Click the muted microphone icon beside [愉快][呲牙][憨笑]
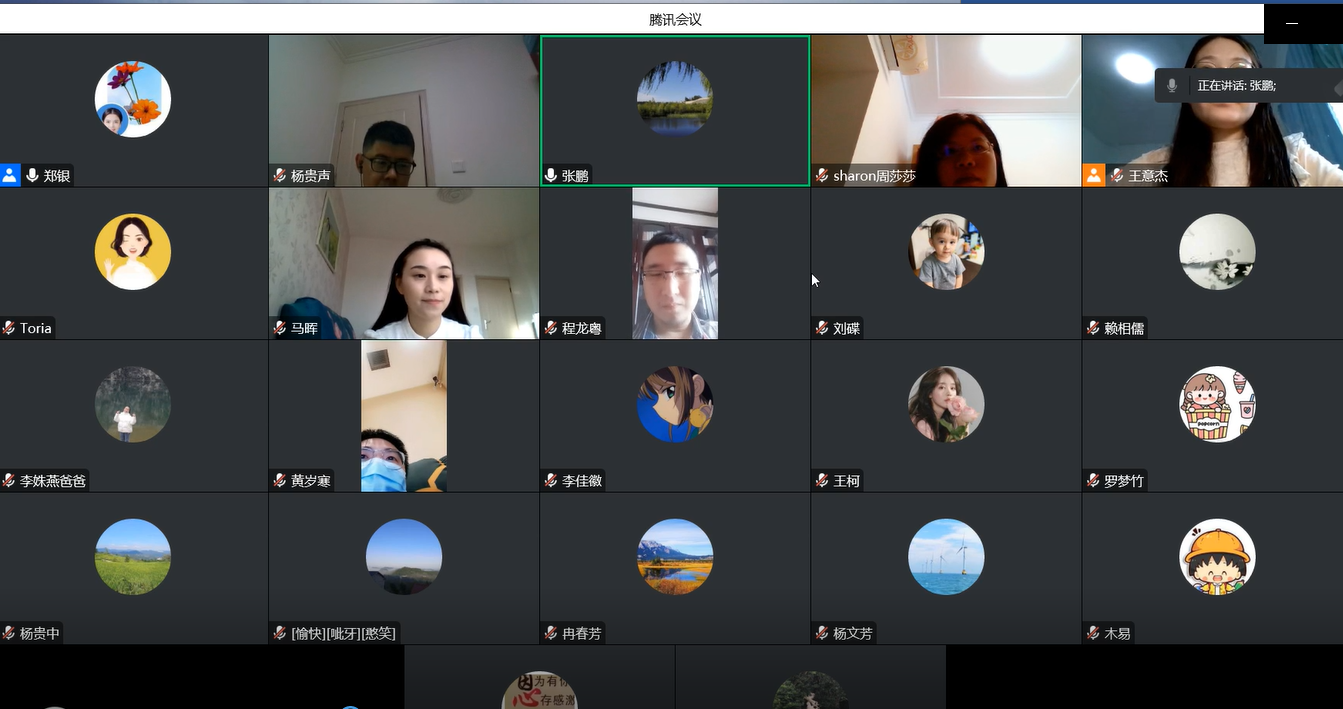Screen dimensions: 1343x709 [280, 633]
